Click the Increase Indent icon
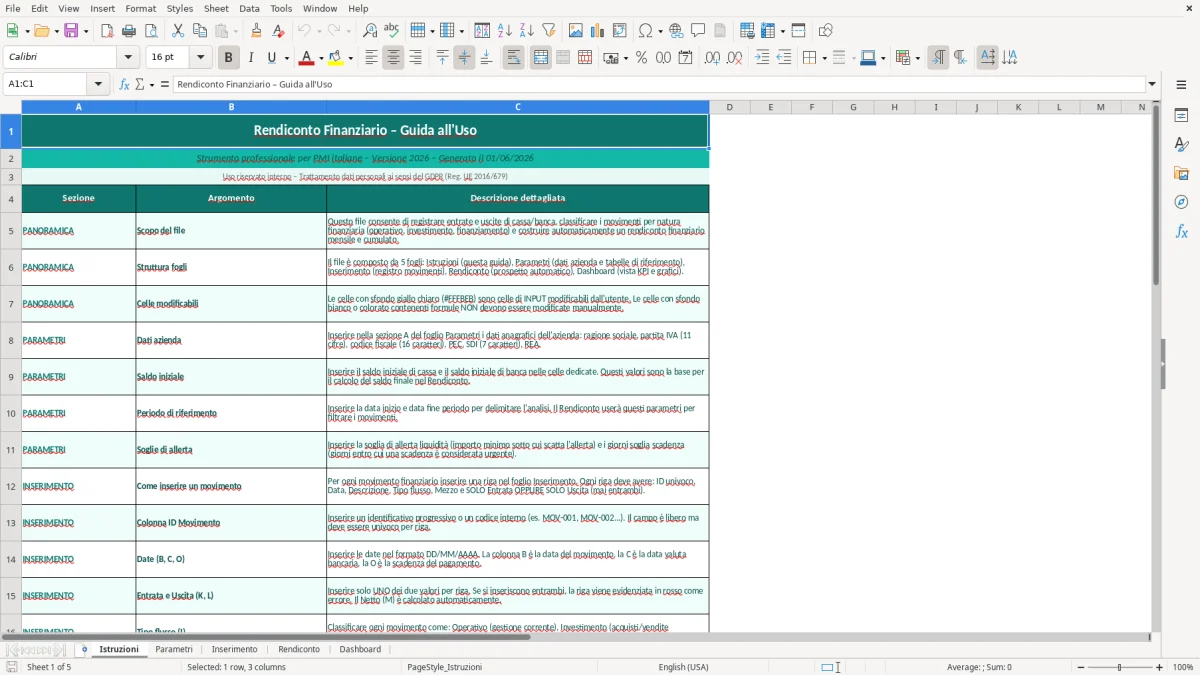The height and width of the screenshot is (675, 1200). 762,58
